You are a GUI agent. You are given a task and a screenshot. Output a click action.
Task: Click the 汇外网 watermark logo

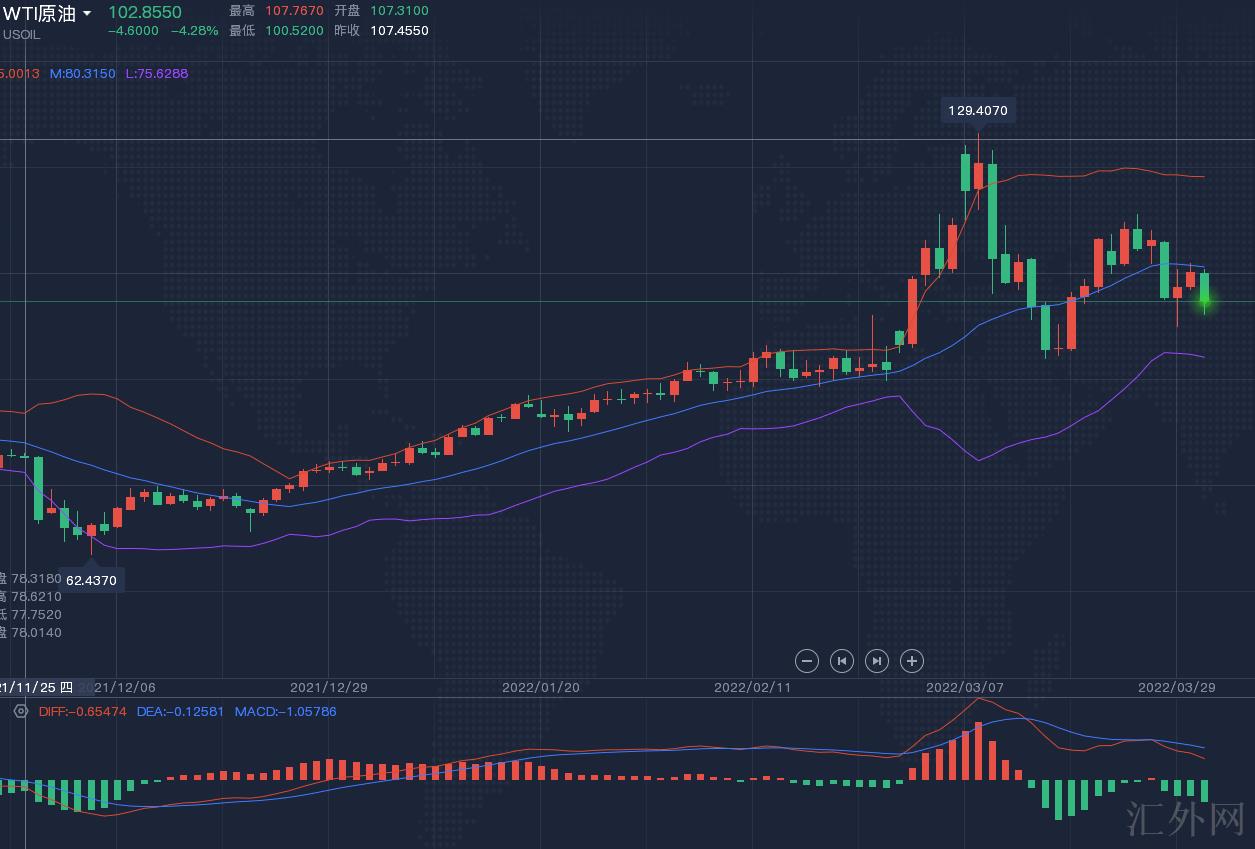pos(1184,818)
